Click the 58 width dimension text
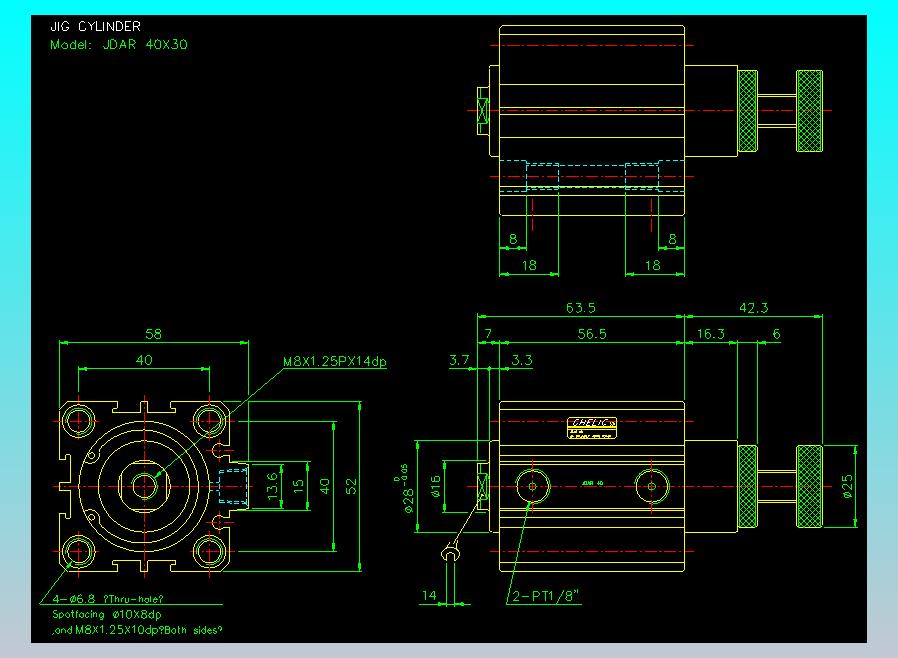Screen dimensions: 898x658 [153, 334]
